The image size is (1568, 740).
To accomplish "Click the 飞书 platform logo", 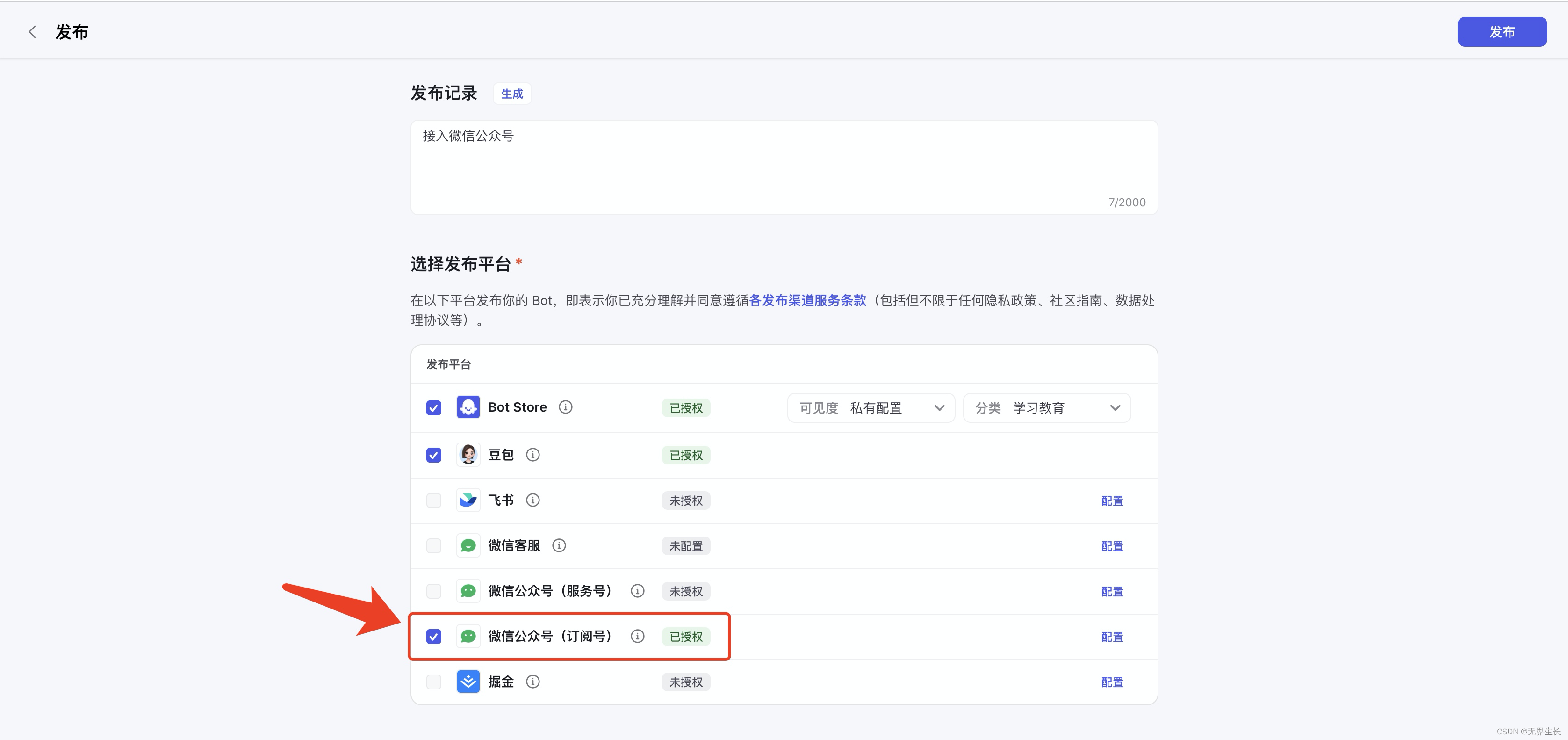I will 468,500.
